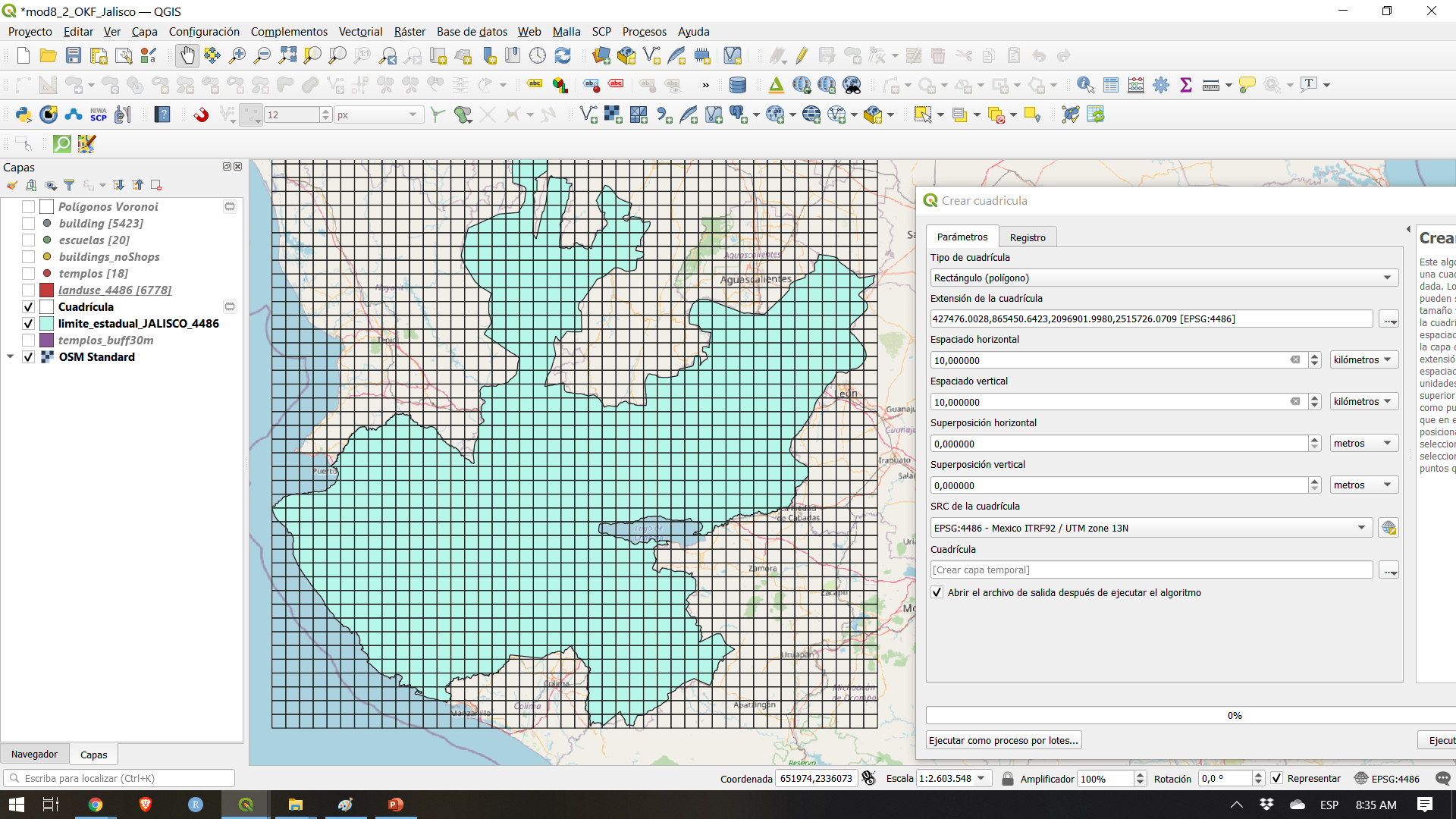Open the SCP plugin toolbar icon

pos(99,115)
